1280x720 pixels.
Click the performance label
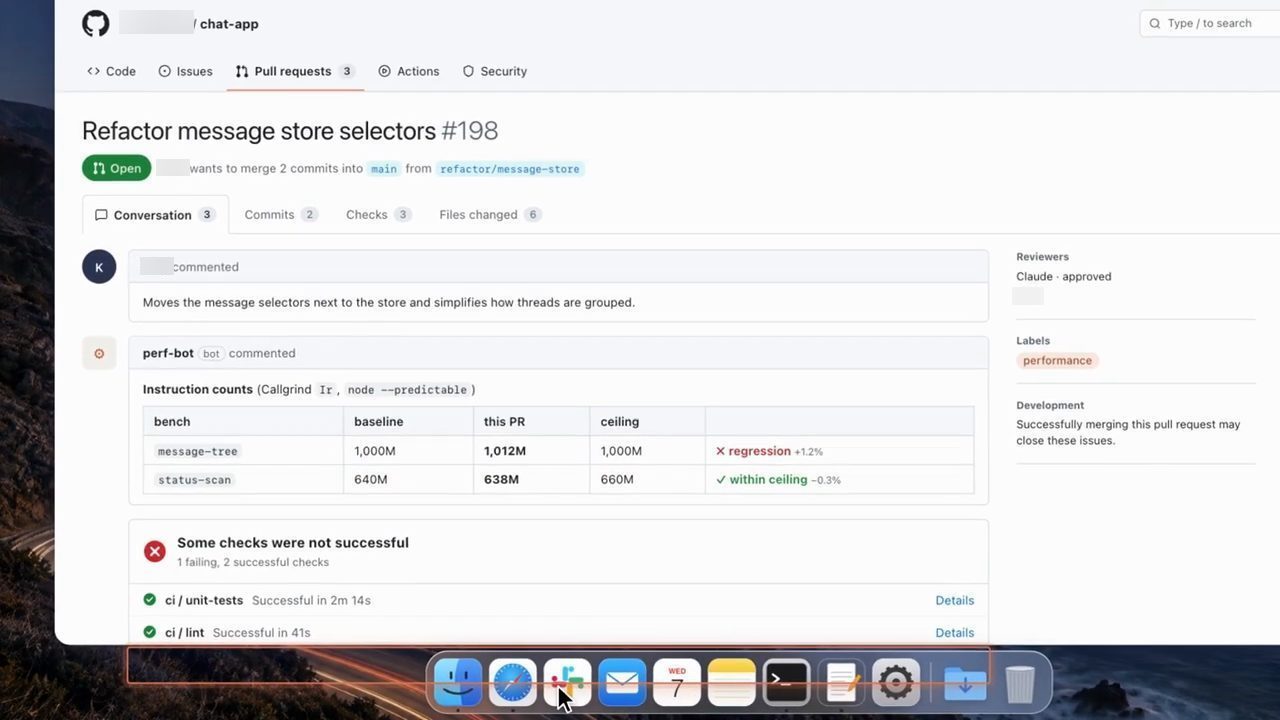pyautogui.click(x=1057, y=360)
